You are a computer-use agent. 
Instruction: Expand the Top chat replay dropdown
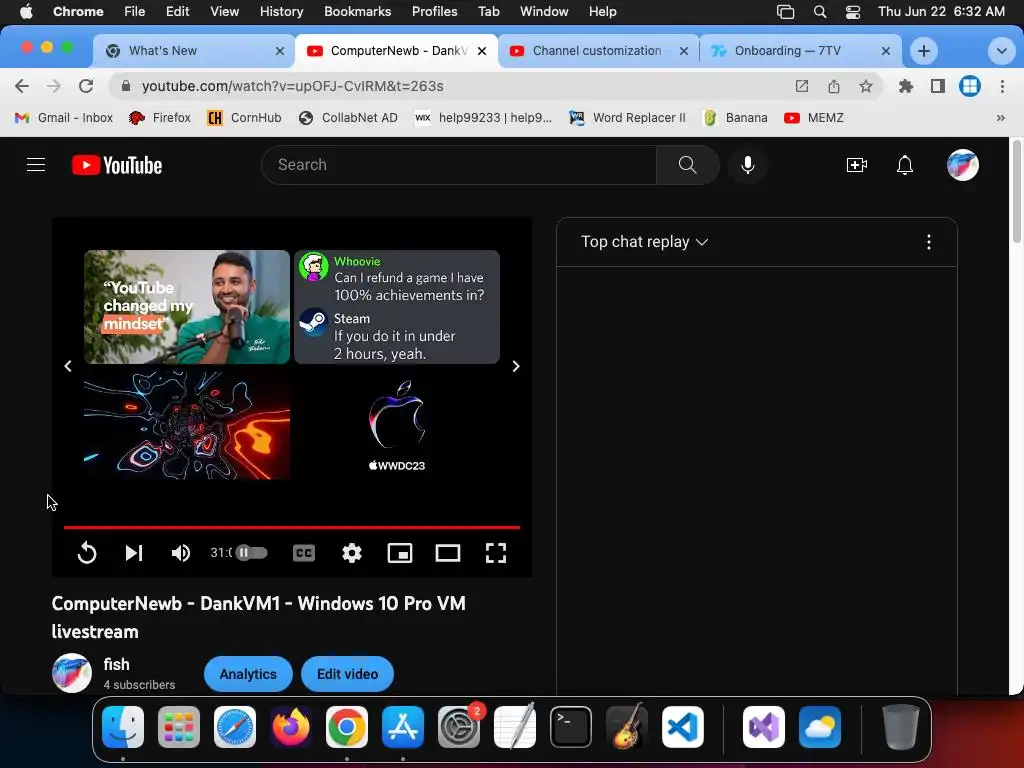(645, 242)
